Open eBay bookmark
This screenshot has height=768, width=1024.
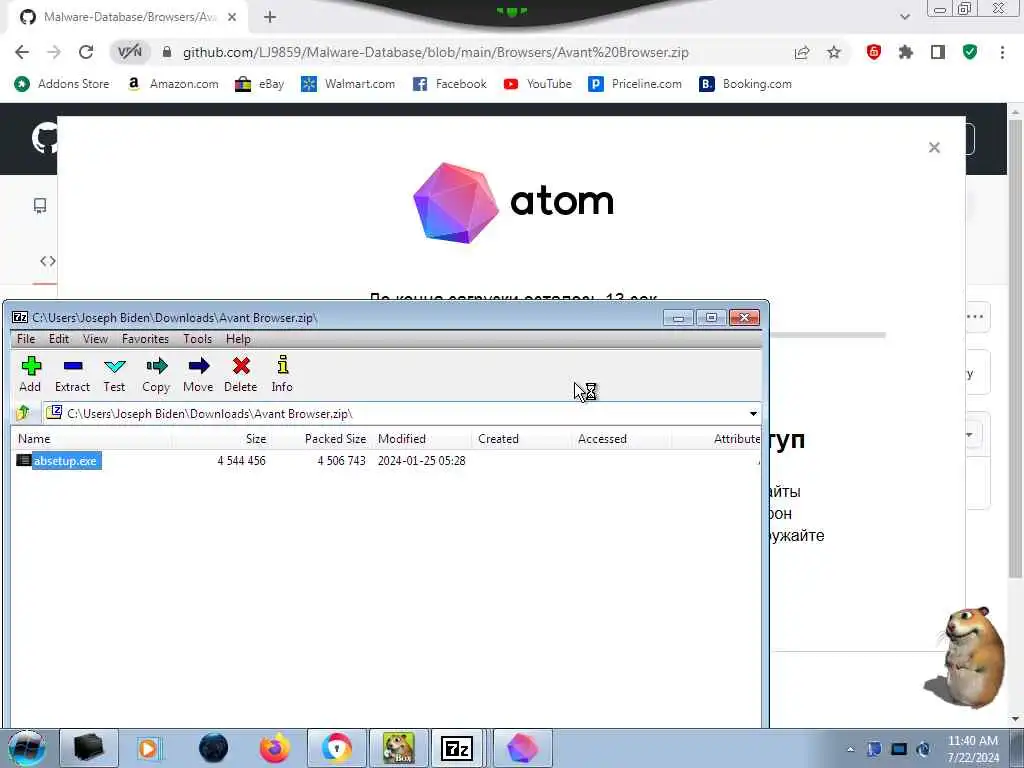pyautogui.click(x=259, y=84)
